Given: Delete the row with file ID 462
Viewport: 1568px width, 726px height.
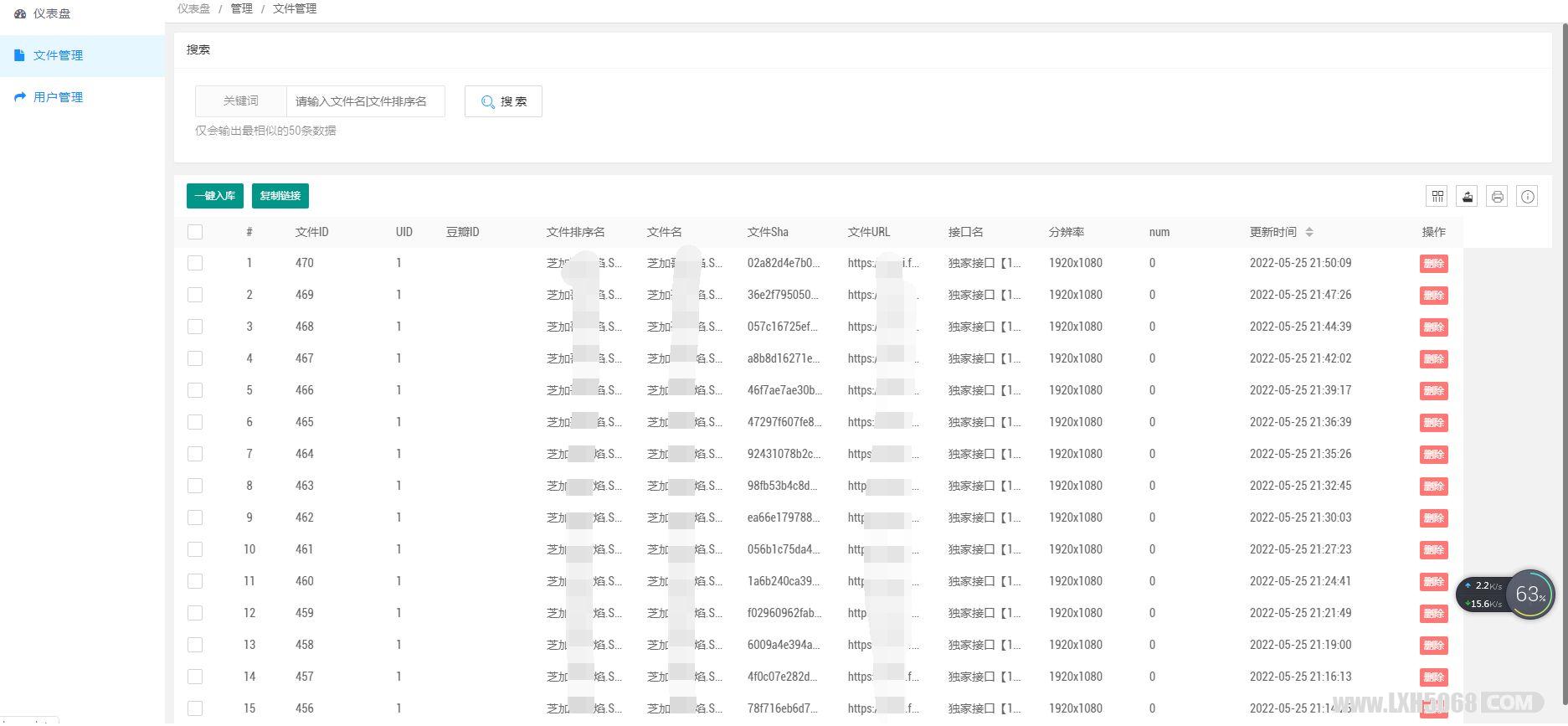Looking at the screenshot, I should (1434, 518).
